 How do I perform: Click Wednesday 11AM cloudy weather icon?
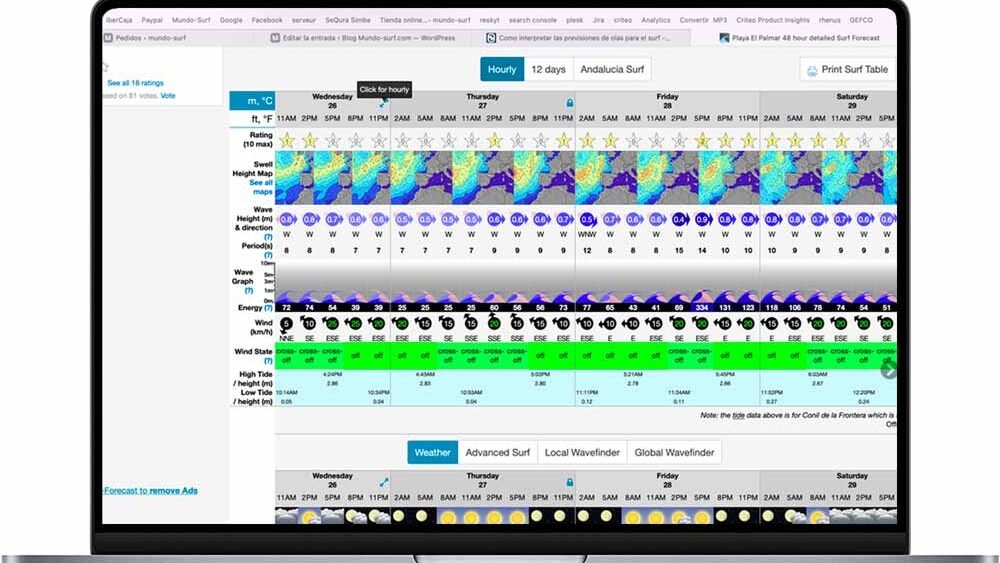[x=287, y=516]
